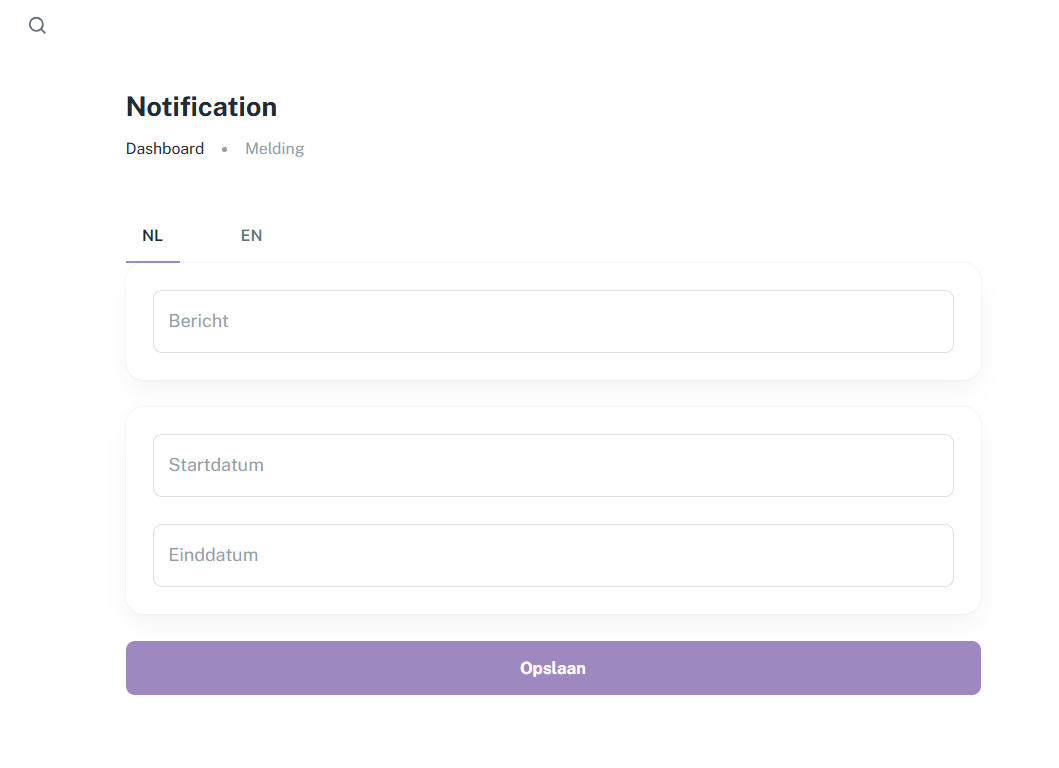
Task: Open the Einddatum date picker
Action: (553, 555)
